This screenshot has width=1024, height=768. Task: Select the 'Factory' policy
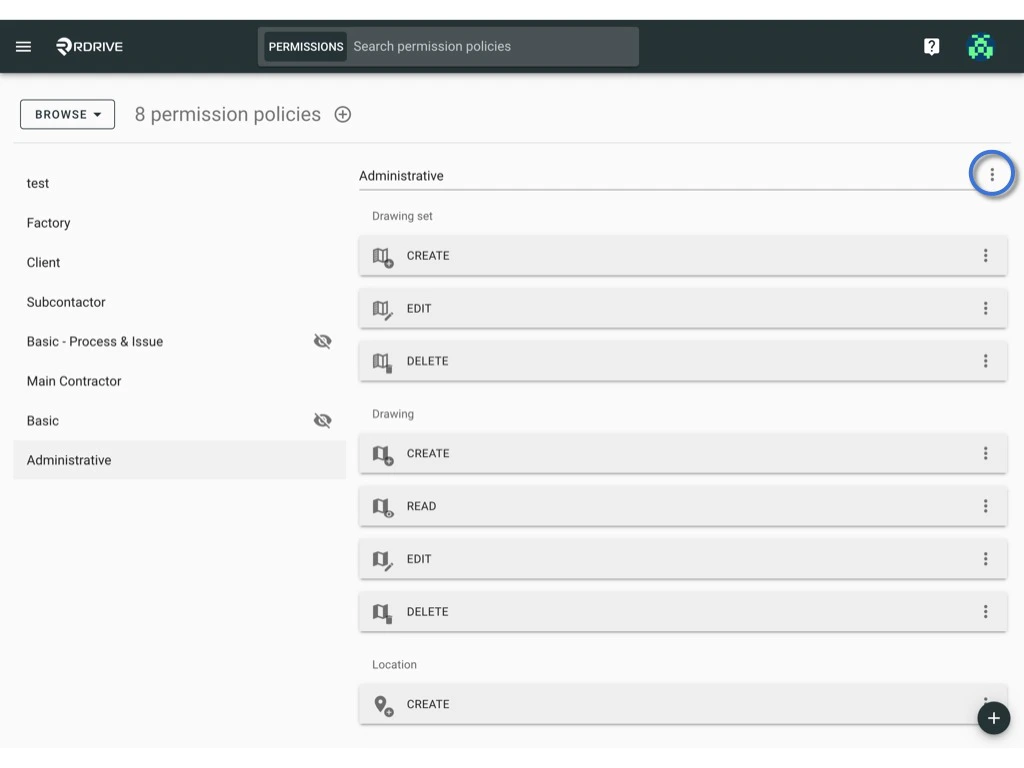tap(48, 222)
